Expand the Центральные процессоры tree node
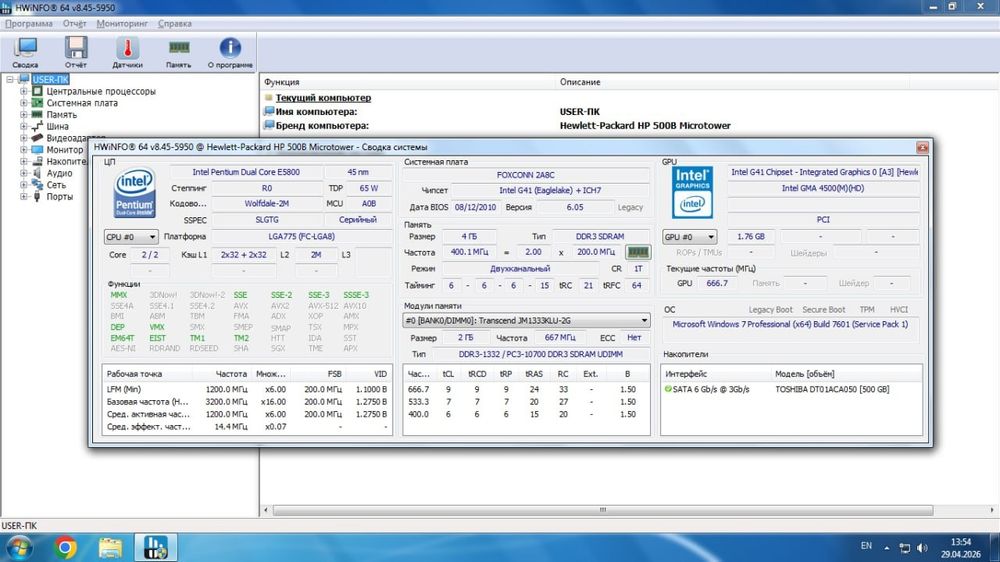 24,91
